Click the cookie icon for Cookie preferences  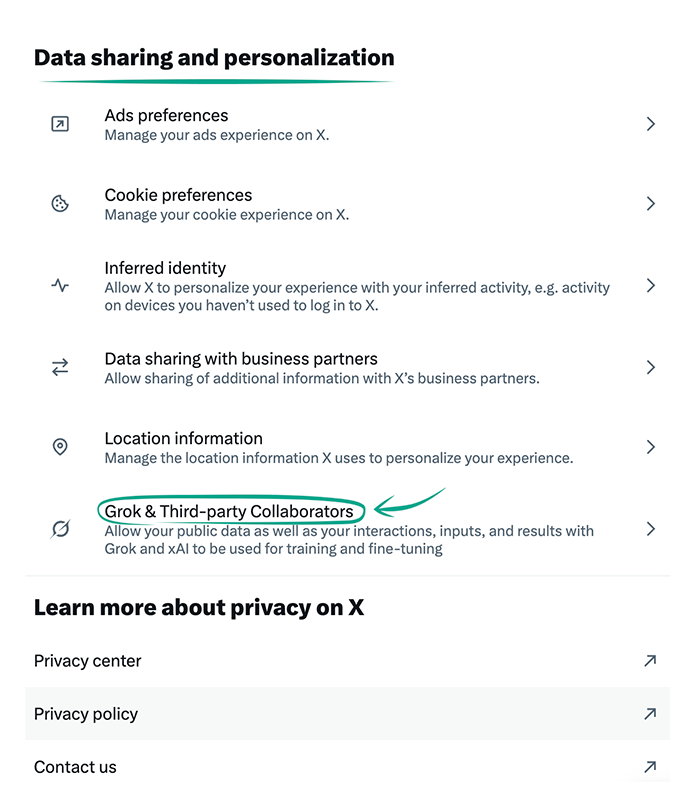[60, 204]
